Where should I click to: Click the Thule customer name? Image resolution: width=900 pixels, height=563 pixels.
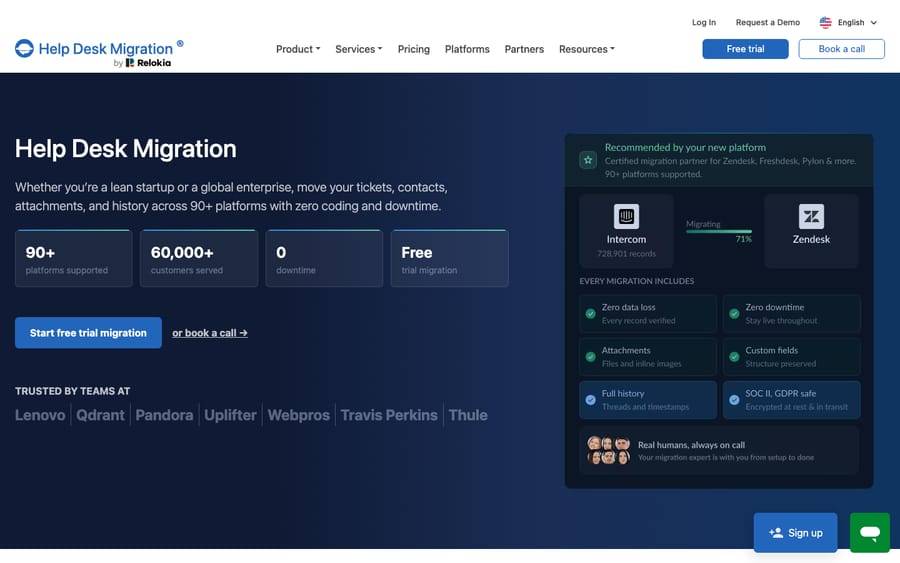pos(468,415)
